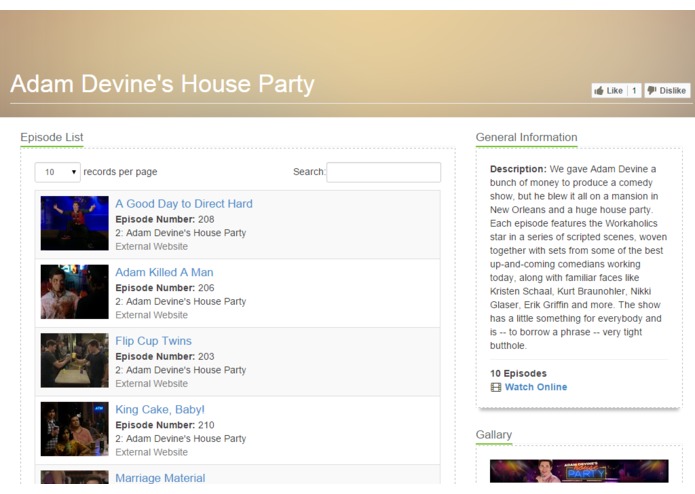
Task: Click the Watch Online link
Action: [x=536, y=387]
